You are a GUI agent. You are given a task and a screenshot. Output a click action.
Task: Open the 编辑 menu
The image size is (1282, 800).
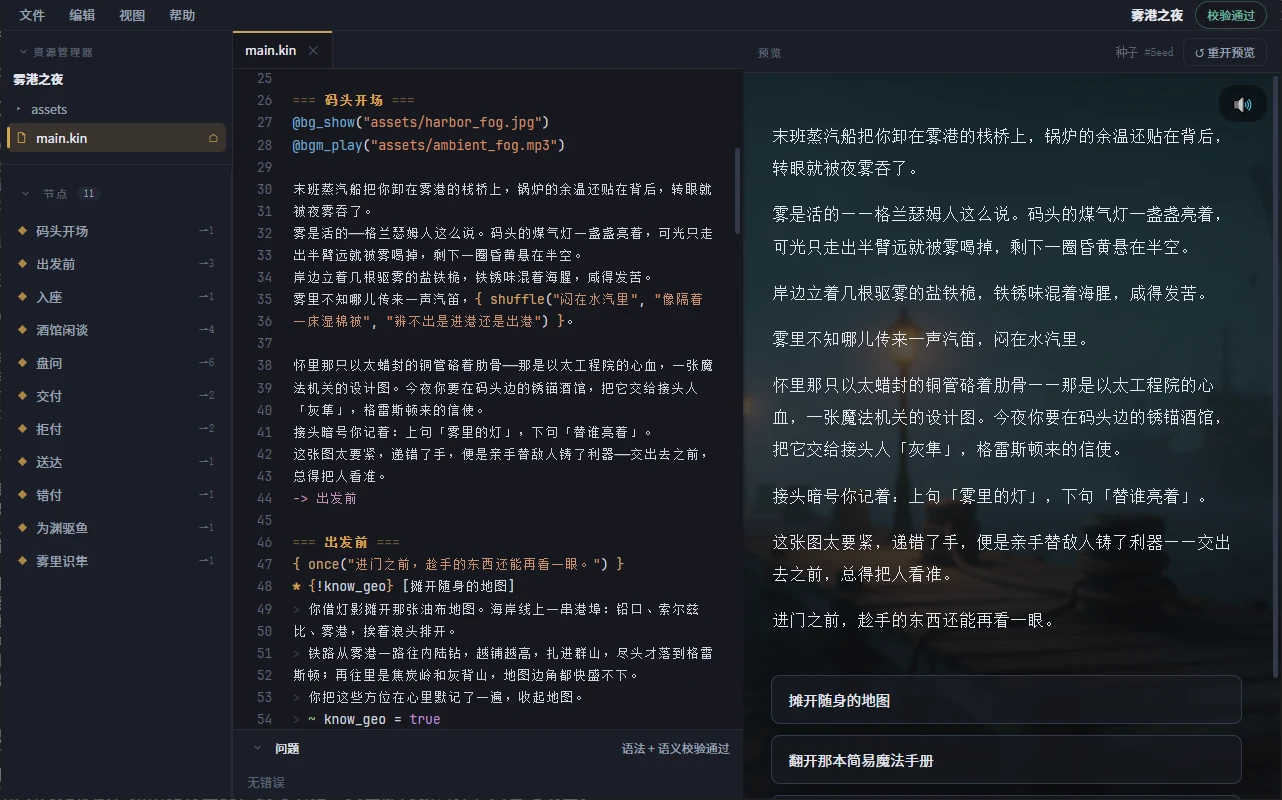pos(82,16)
